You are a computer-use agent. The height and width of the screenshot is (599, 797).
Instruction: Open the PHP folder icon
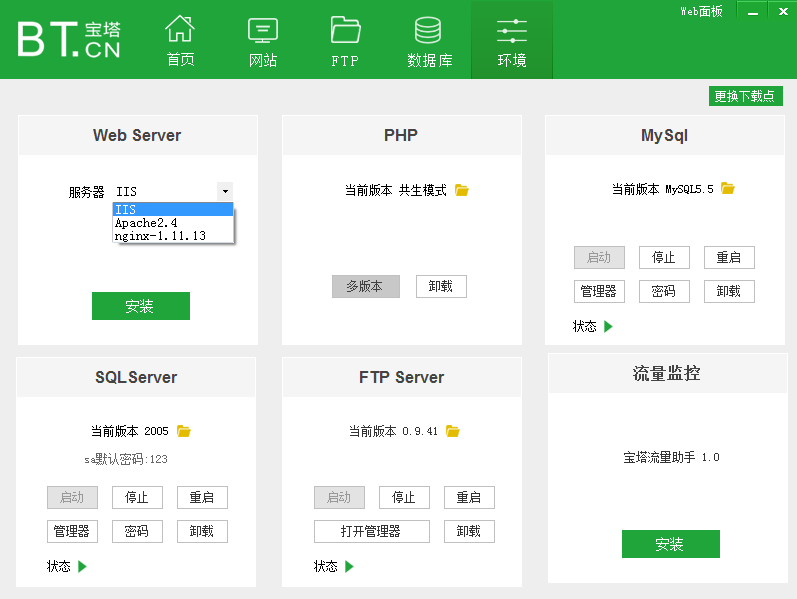(x=462, y=190)
